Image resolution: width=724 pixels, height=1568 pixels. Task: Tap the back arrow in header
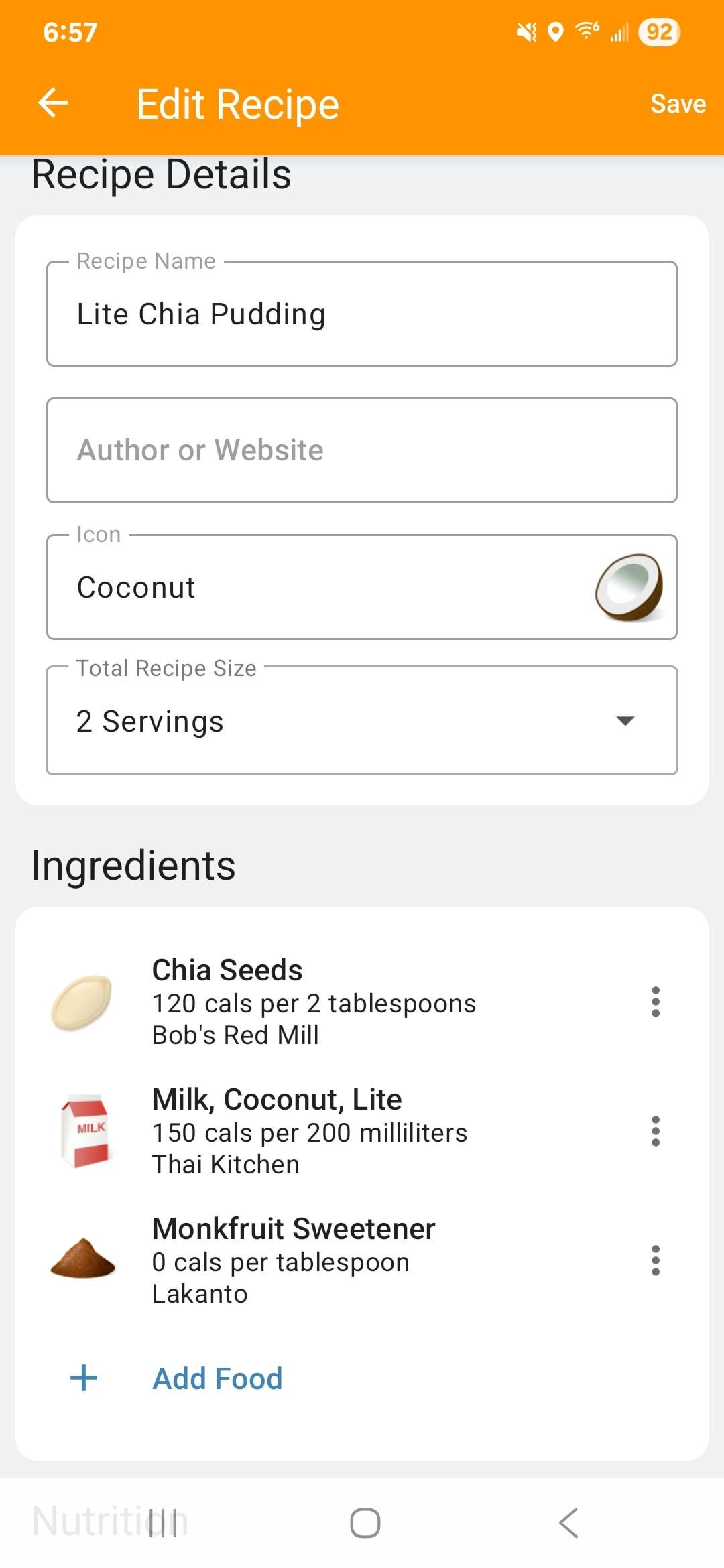(54, 103)
